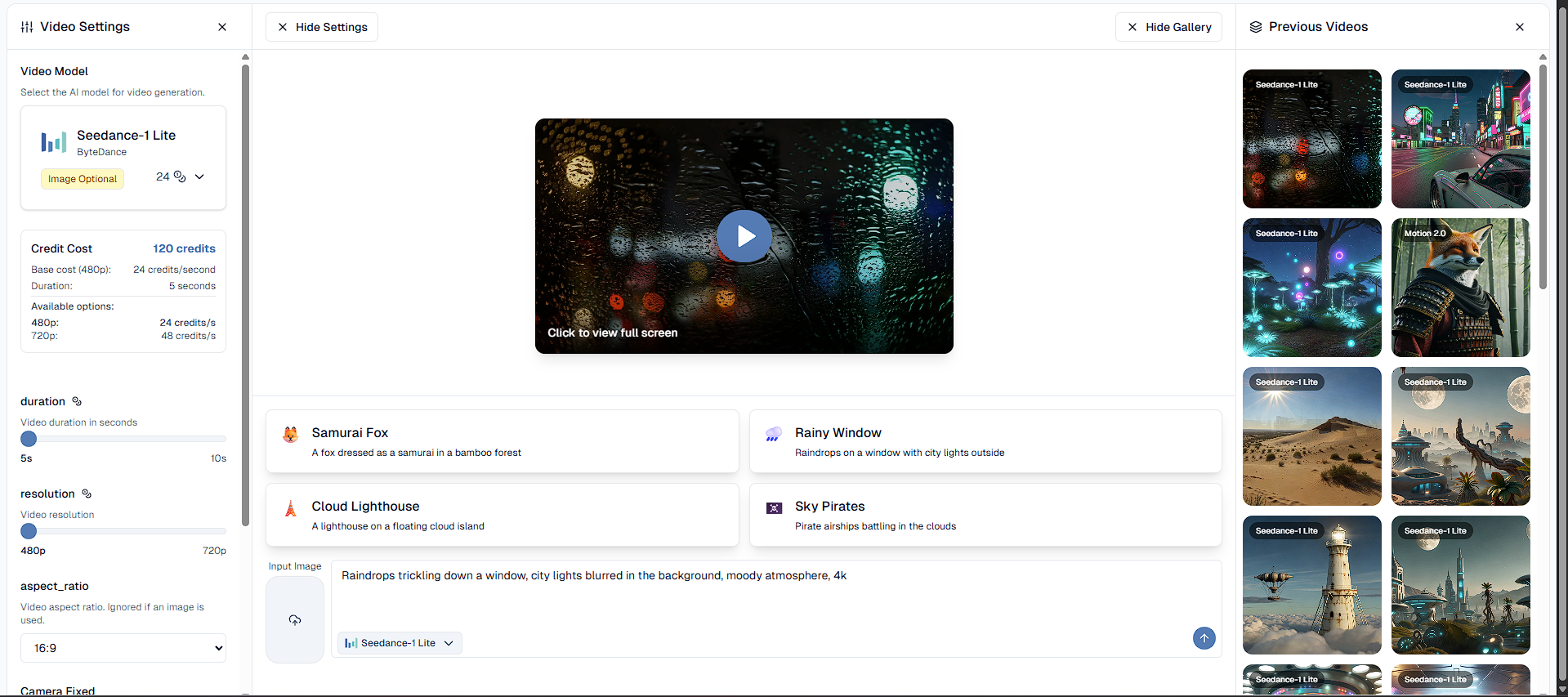Play the rainy window video preview
1568x697 pixels.
pyautogui.click(x=744, y=236)
